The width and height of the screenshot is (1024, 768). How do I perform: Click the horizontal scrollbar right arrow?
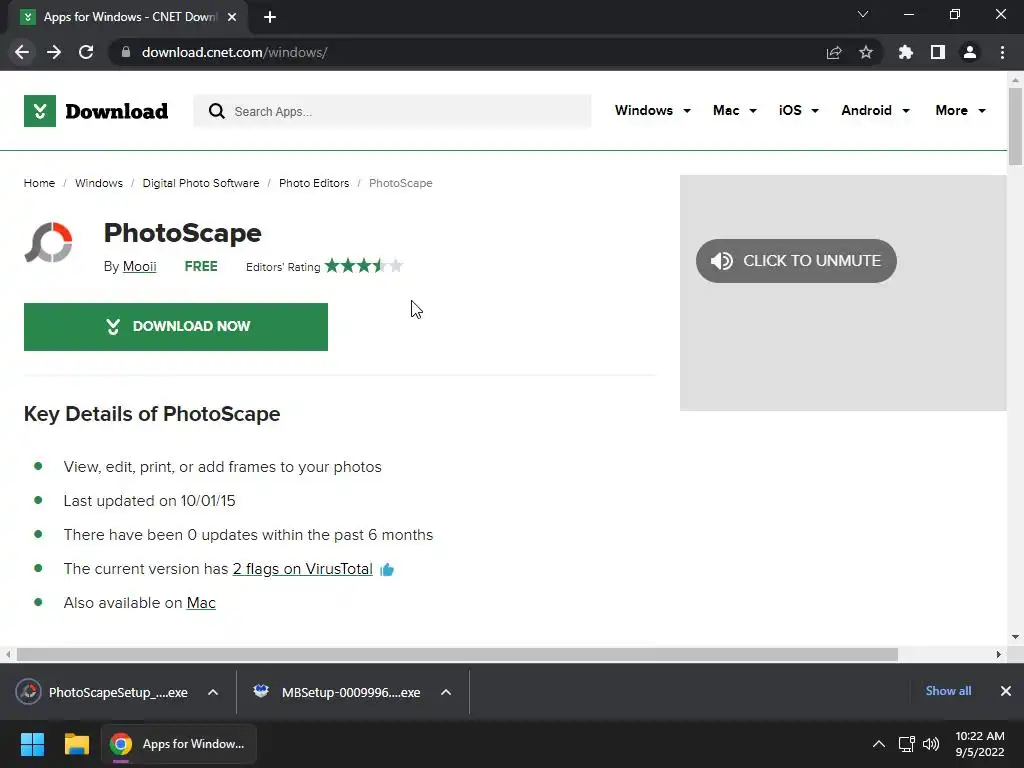pos(999,654)
